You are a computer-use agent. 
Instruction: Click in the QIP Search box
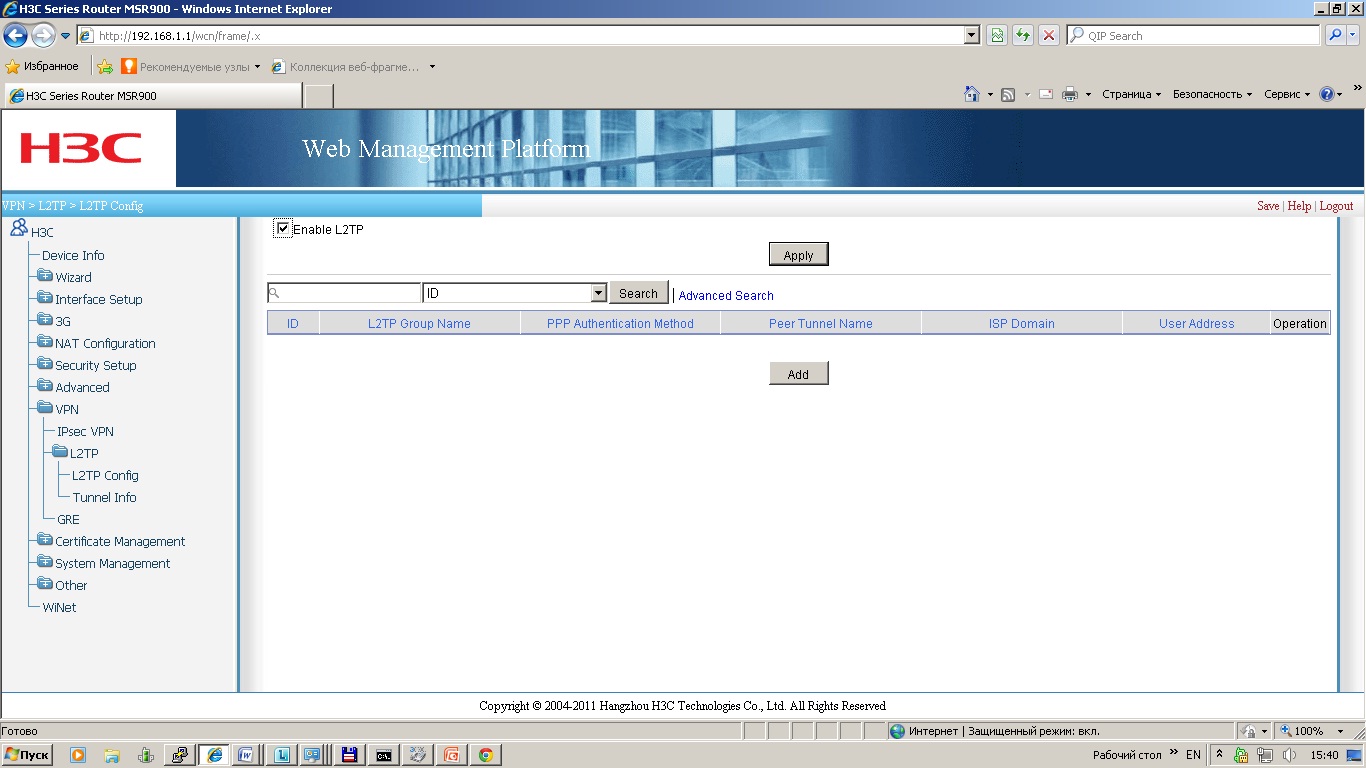point(1193,36)
